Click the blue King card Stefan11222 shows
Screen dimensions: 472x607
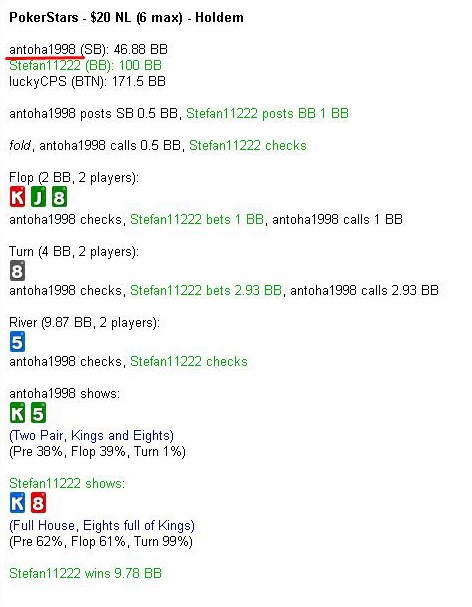17,502
